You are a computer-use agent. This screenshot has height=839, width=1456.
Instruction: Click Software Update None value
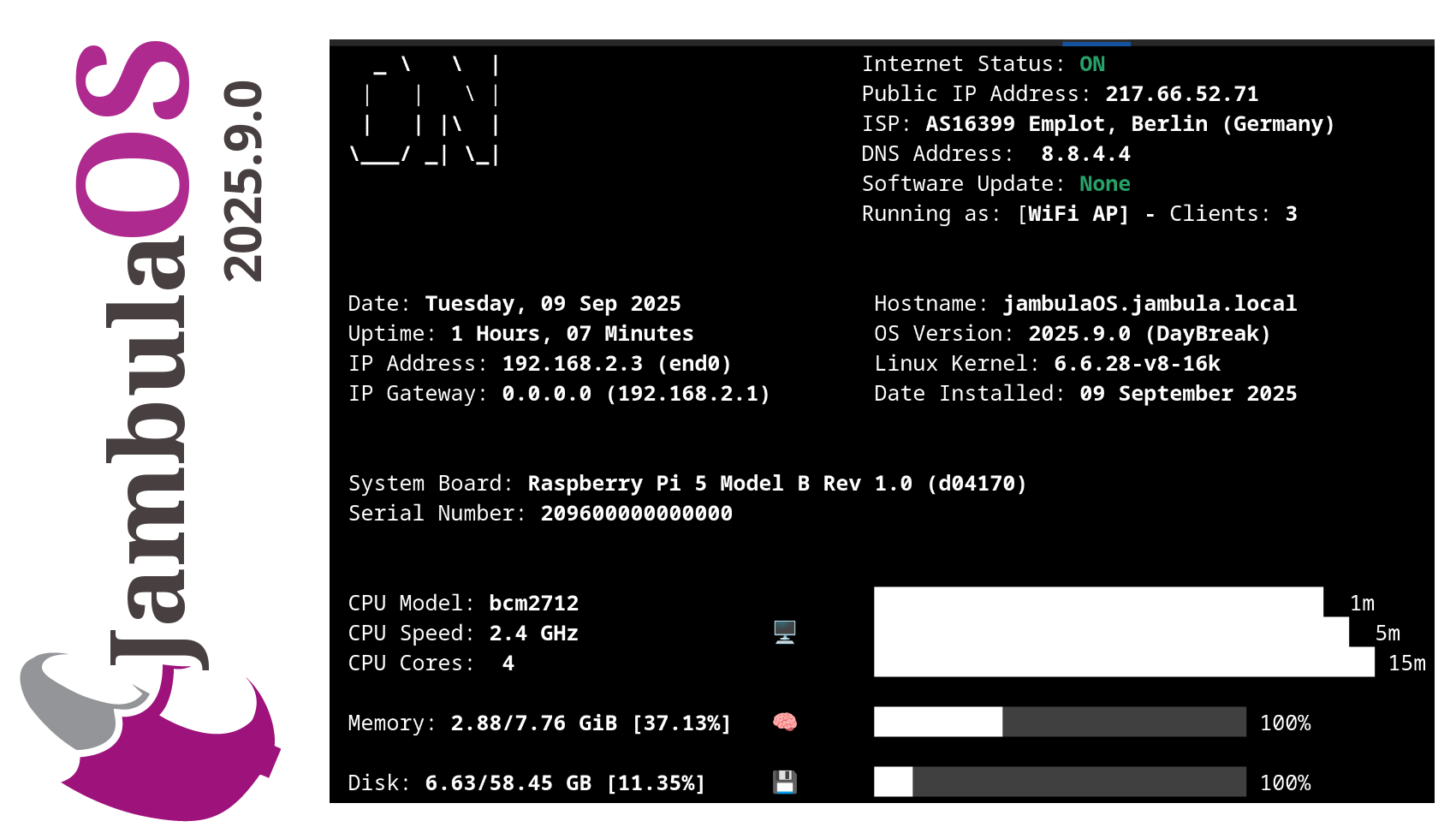pyautogui.click(x=1105, y=184)
